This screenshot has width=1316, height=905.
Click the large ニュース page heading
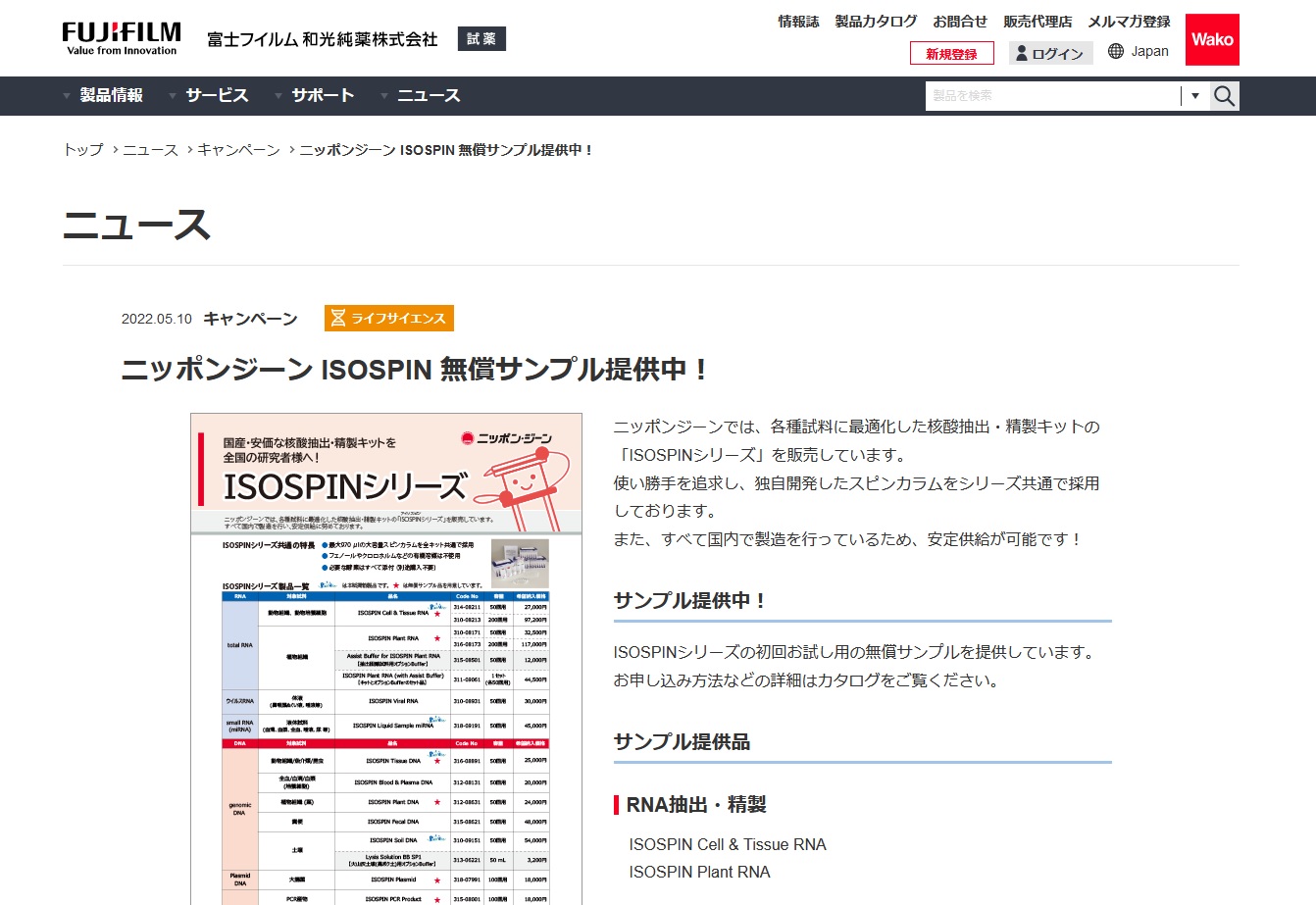[x=137, y=226]
